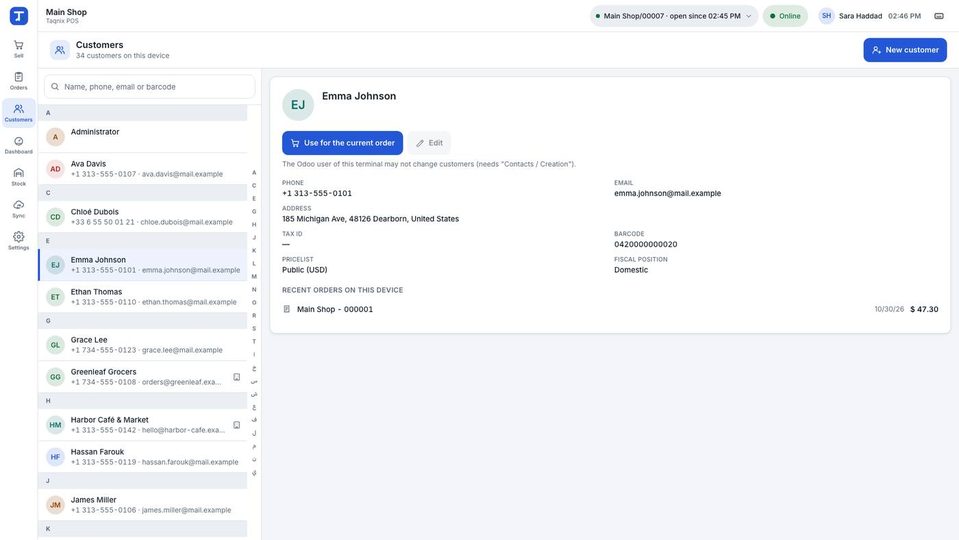
Task: Click the search magnifier icon
Action: coord(55,87)
